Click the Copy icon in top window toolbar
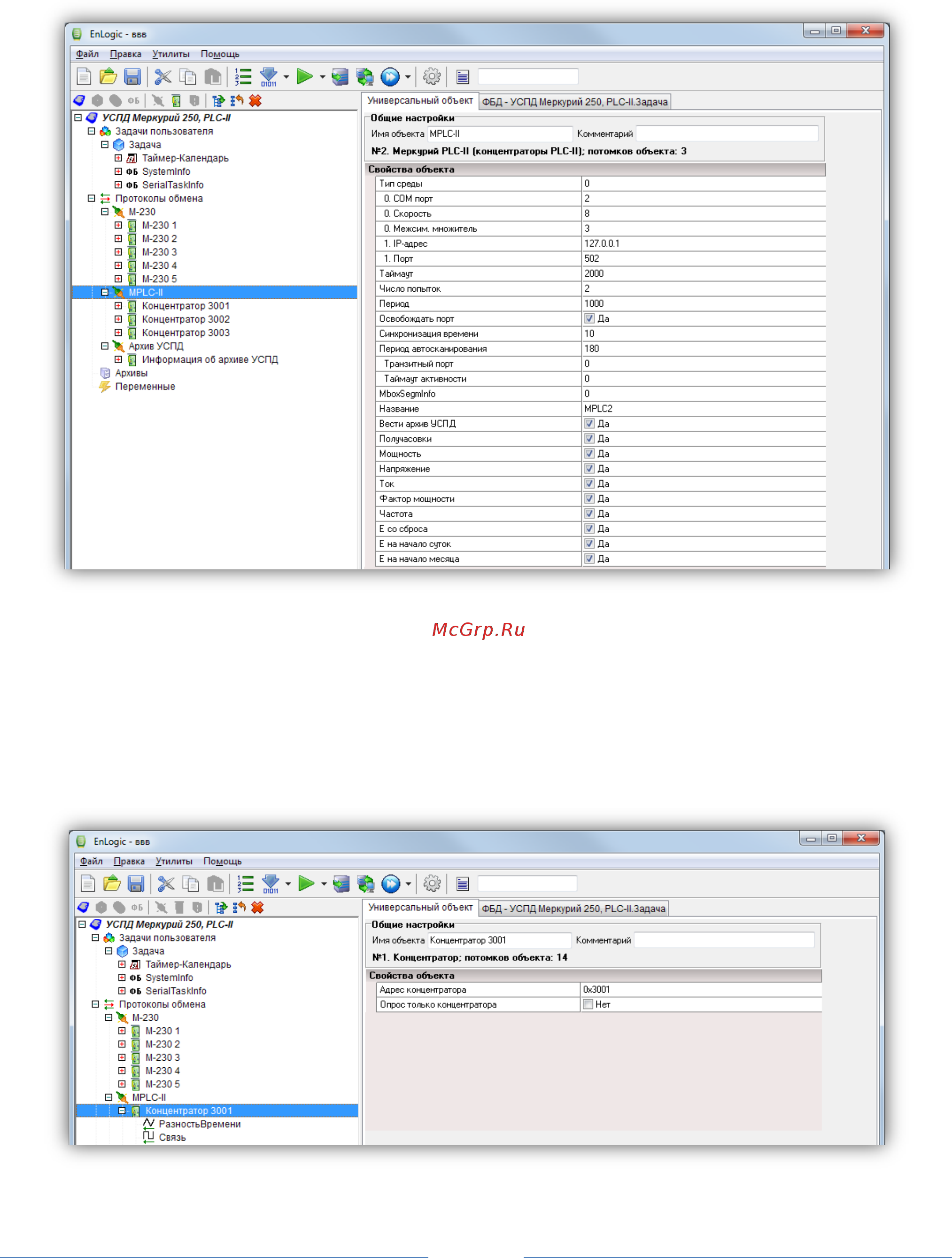The width and height of the screenshot is (952, 1258). pos(188,76)
